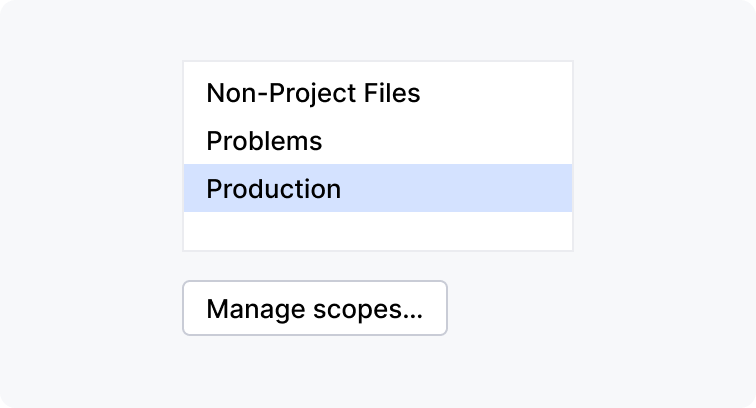Viewport: 756px width, 408px height.
Task: Switch the selection to Non-Project Files
Action: point(313,93)
